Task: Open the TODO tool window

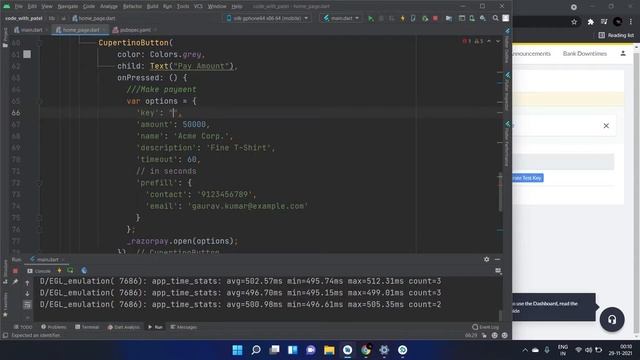Action: tap(23, 327)
